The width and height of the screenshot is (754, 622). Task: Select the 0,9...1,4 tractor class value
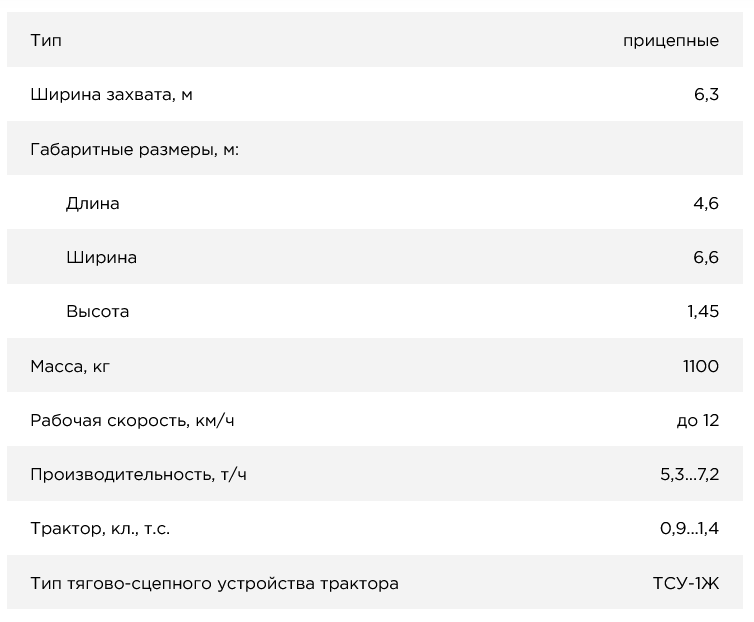689,528
